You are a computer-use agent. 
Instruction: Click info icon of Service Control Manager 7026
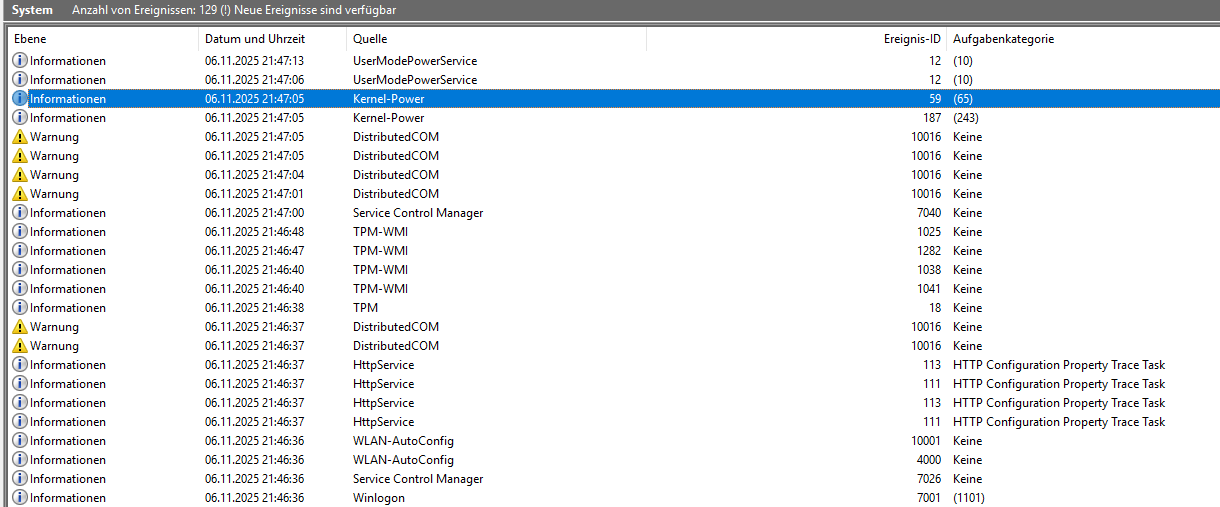coord(20,479)
